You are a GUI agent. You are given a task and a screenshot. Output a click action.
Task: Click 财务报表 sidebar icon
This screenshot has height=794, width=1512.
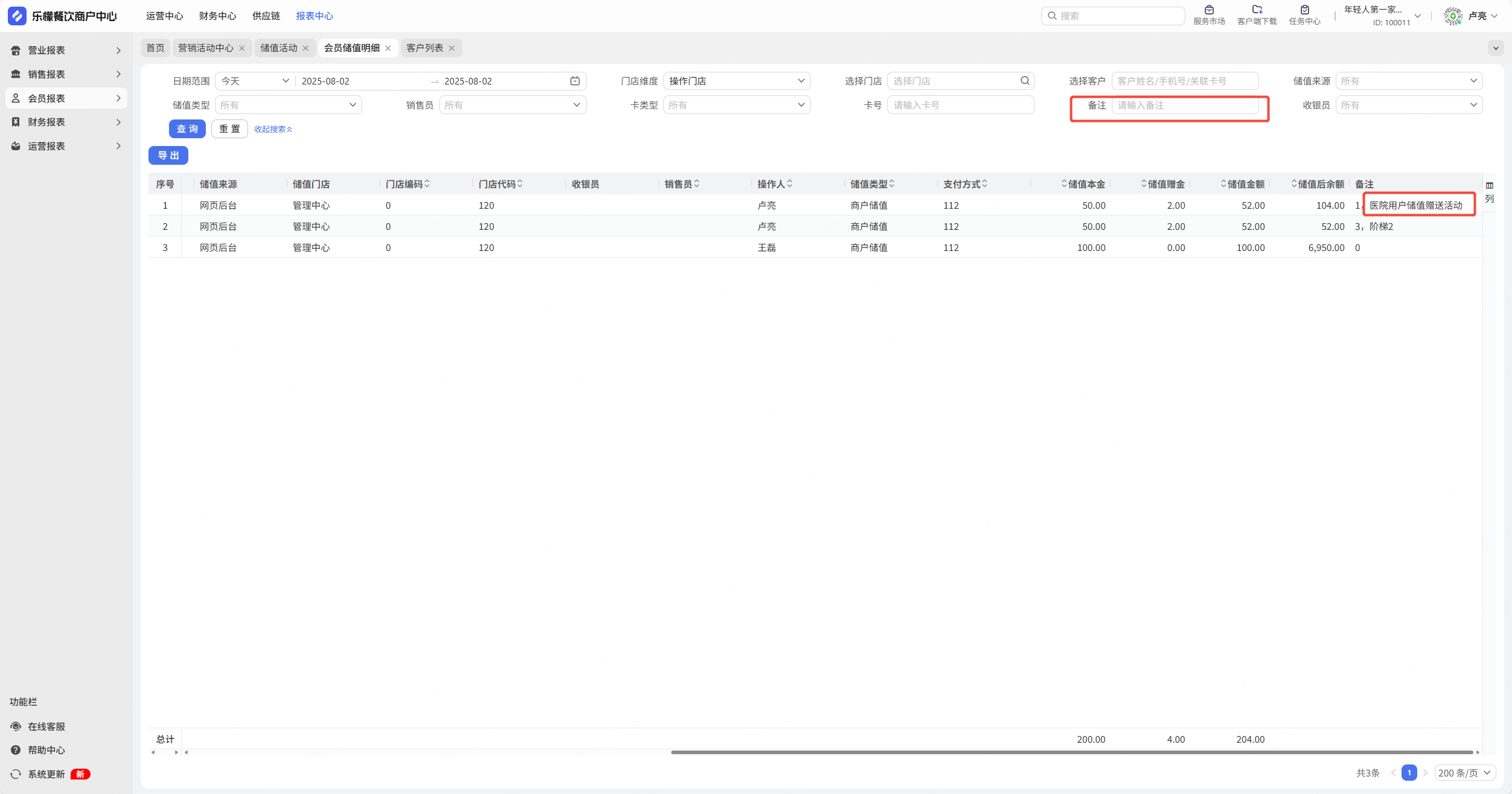coord(16,122)
